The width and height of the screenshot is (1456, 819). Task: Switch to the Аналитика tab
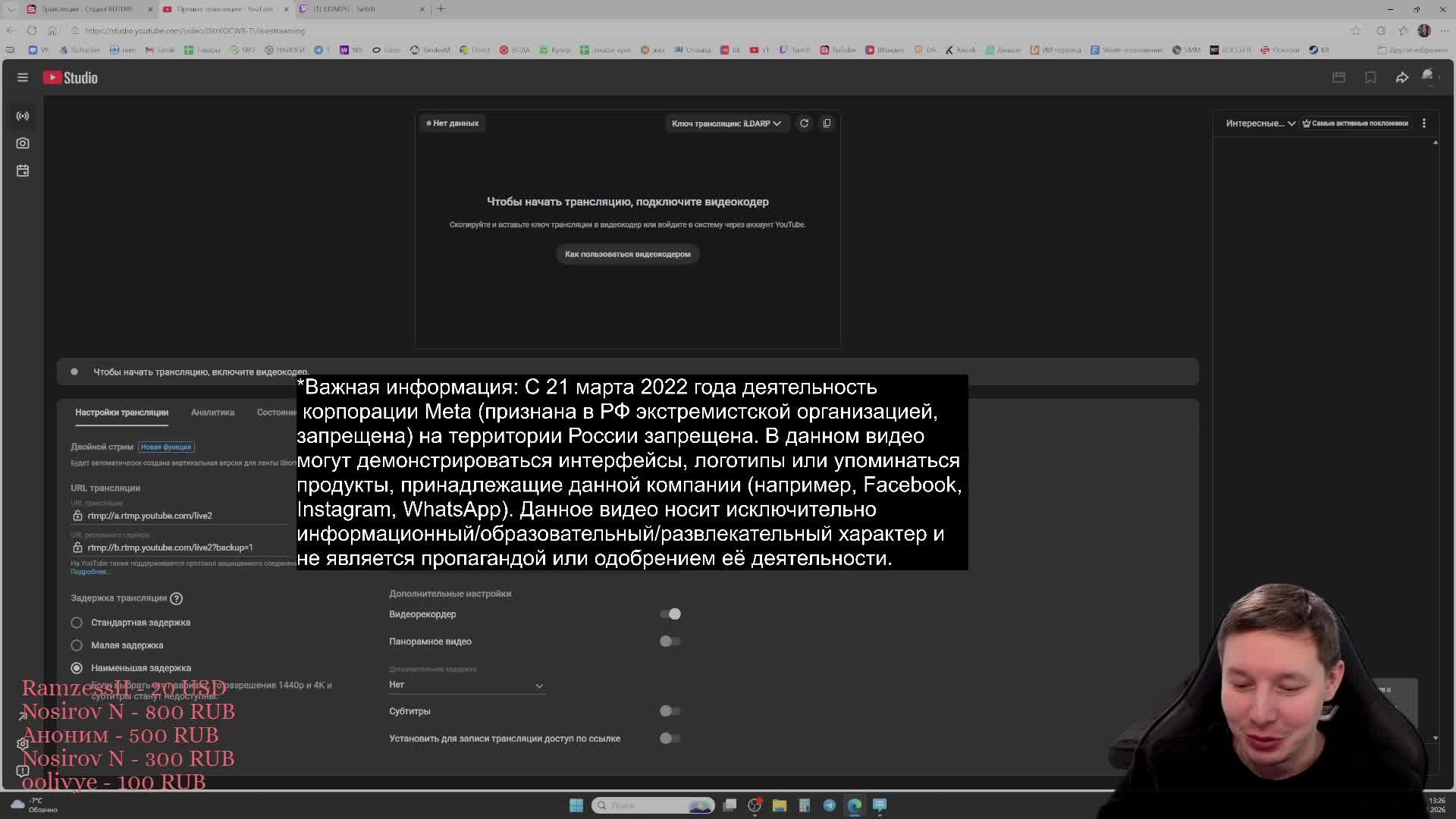click(x=212, y=413)
